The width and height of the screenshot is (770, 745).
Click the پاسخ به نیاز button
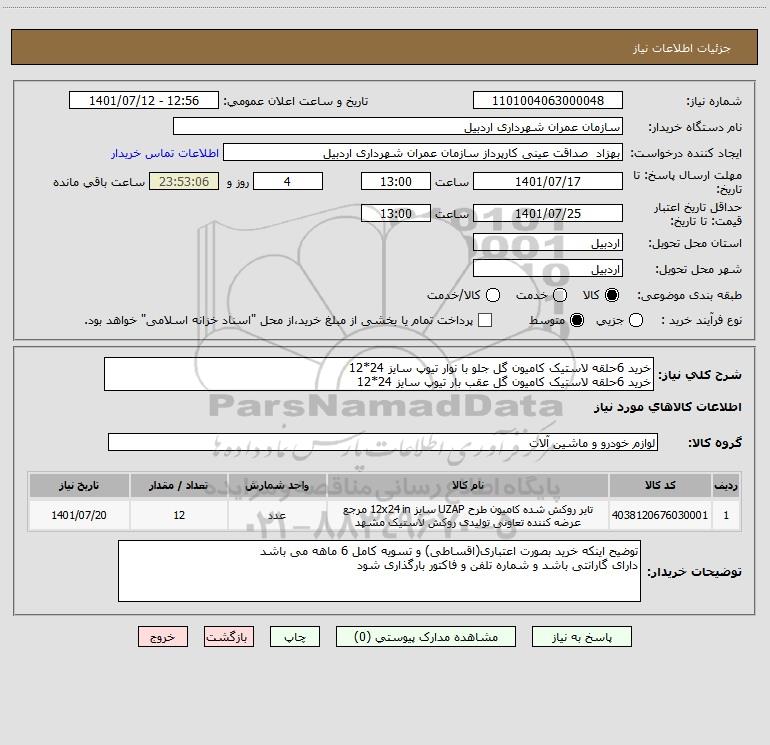(581, 637)
